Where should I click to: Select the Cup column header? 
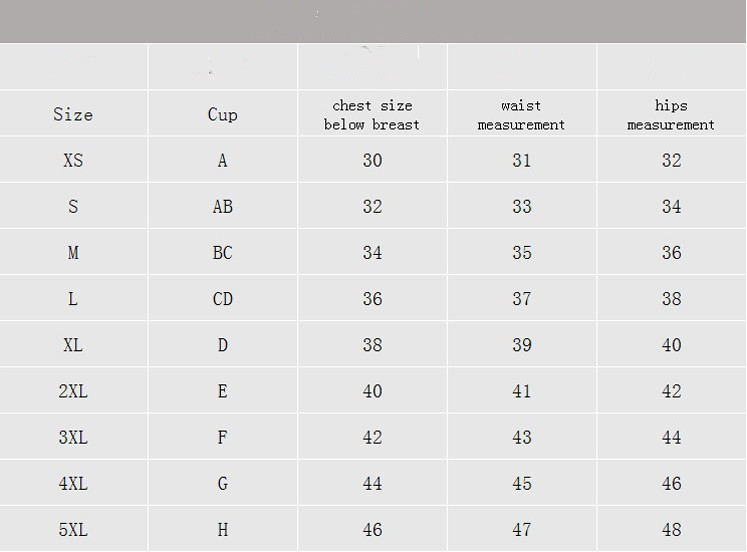coord(222,114)
